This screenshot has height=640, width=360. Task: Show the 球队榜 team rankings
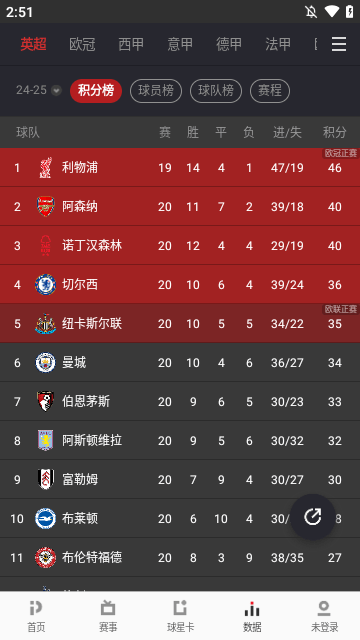click(x=216, y=91)
